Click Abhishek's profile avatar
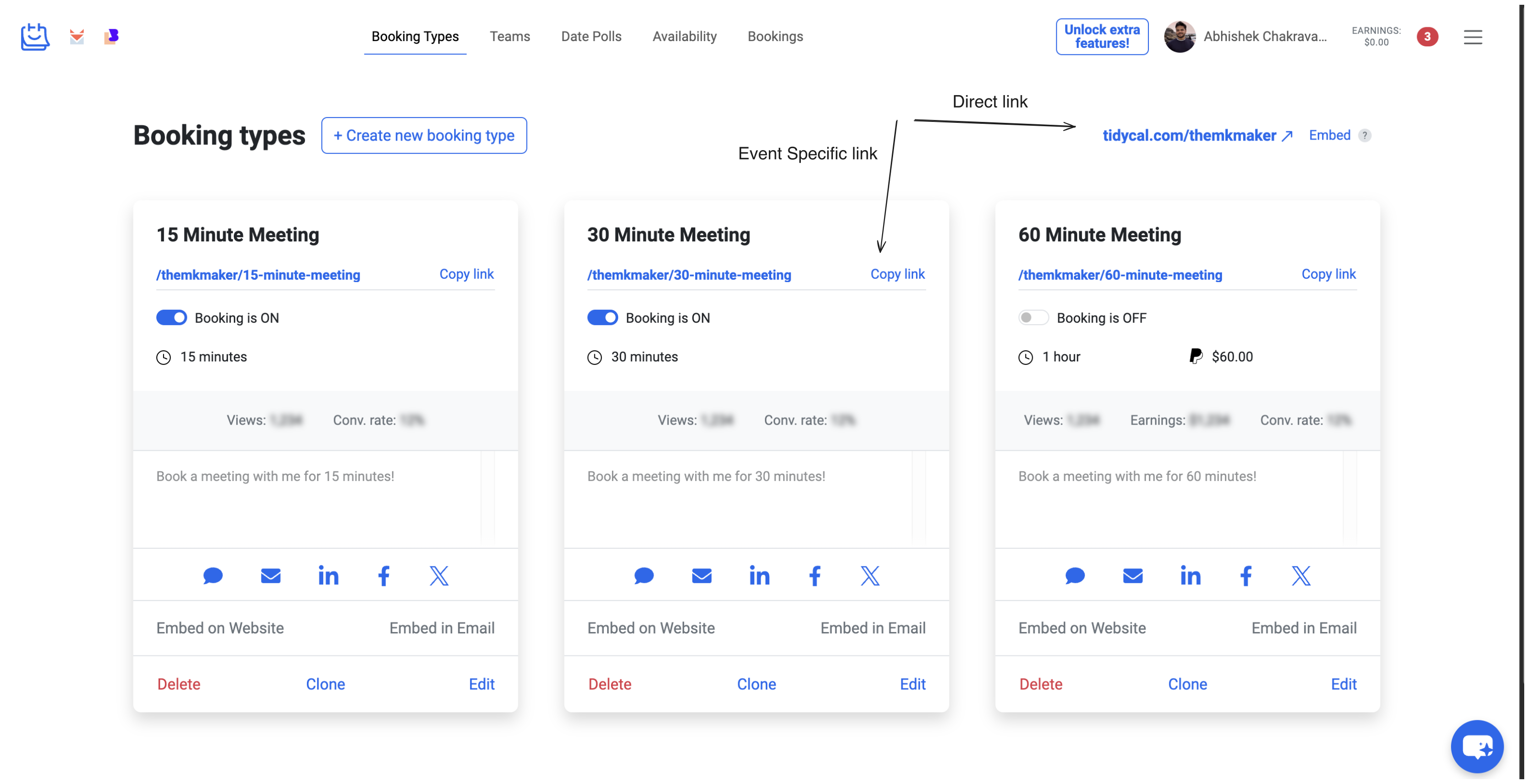 [1180, 37]
